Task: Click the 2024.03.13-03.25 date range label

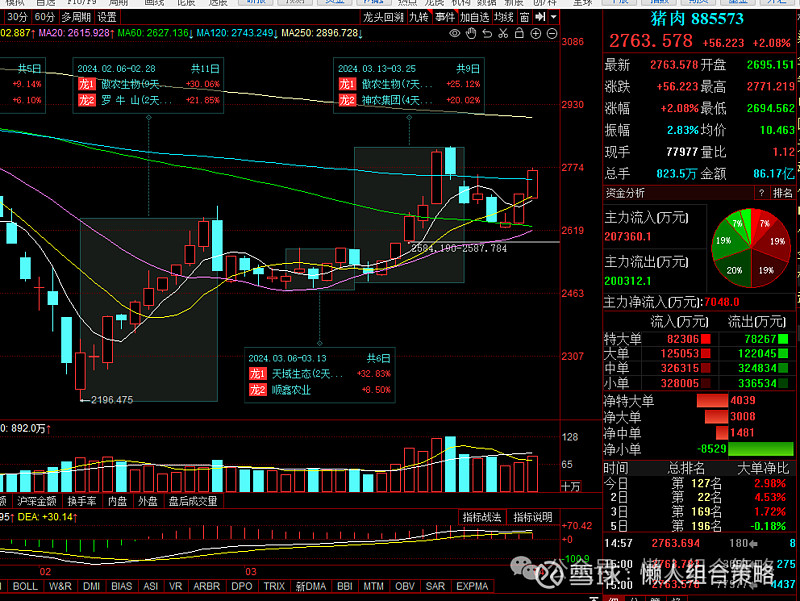Action: (x=377, y=68)
